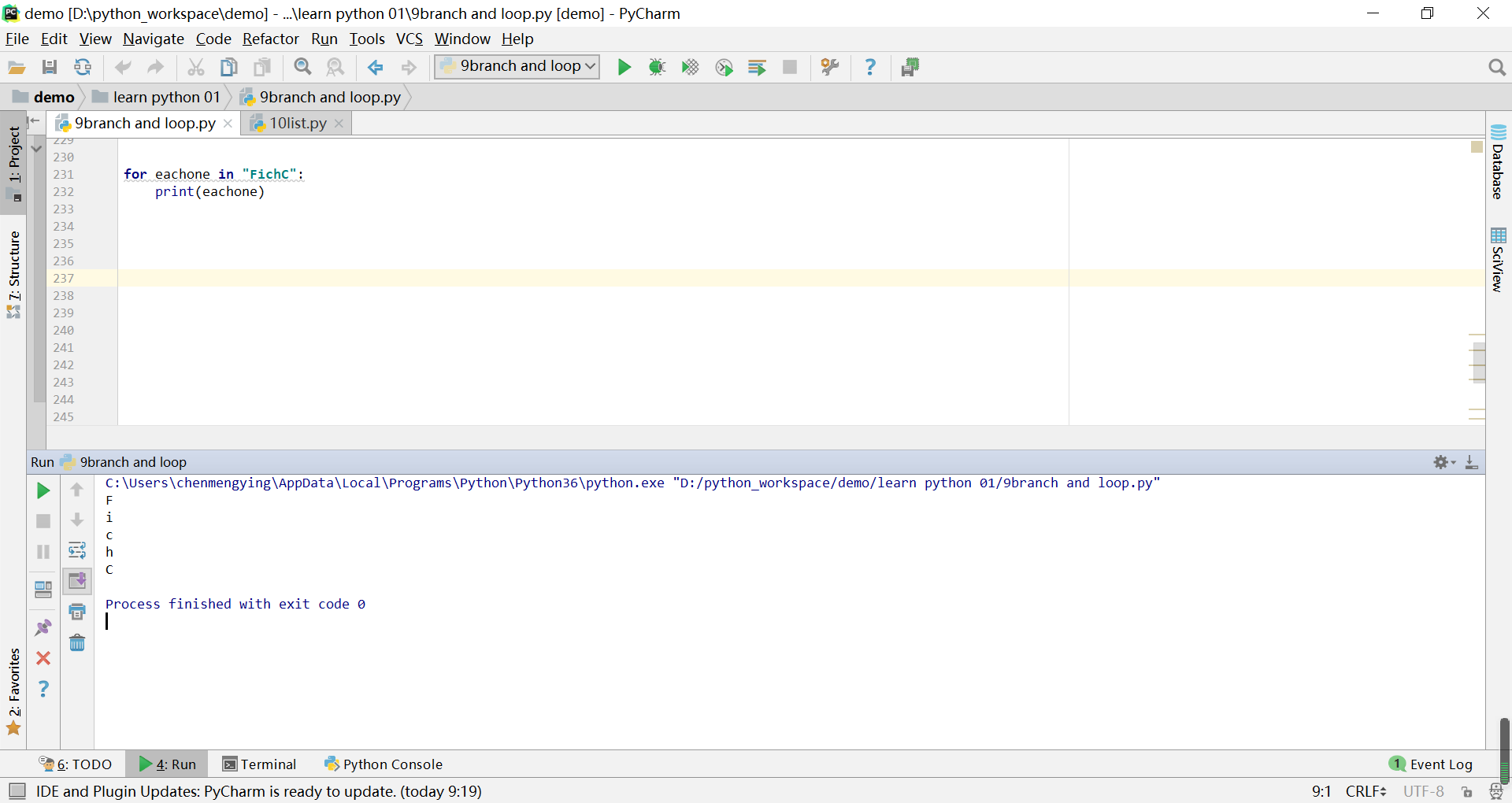The width and height of the screenshot is (1512, 803).
Task: Open the Run panel gear settings dropdown
Action: 1443,462
